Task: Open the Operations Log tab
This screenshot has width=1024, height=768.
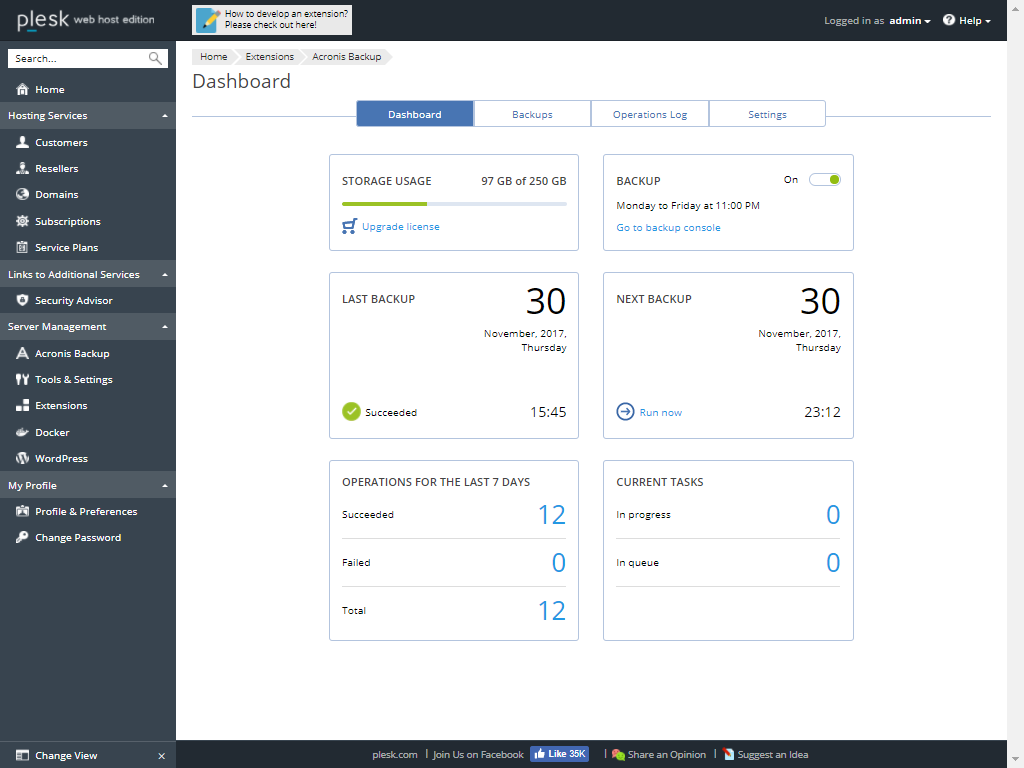Action: (649, 113)
